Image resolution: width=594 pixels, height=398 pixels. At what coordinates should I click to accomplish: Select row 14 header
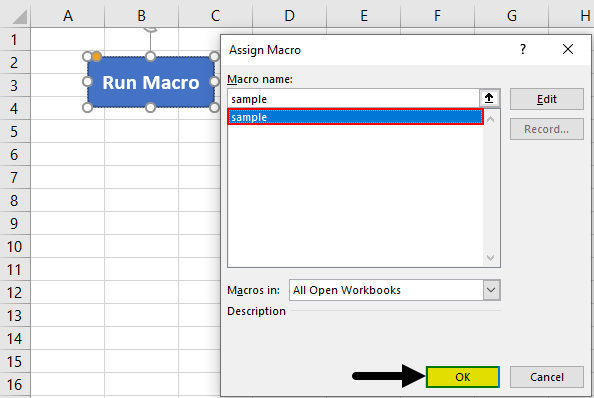(14, 339)
